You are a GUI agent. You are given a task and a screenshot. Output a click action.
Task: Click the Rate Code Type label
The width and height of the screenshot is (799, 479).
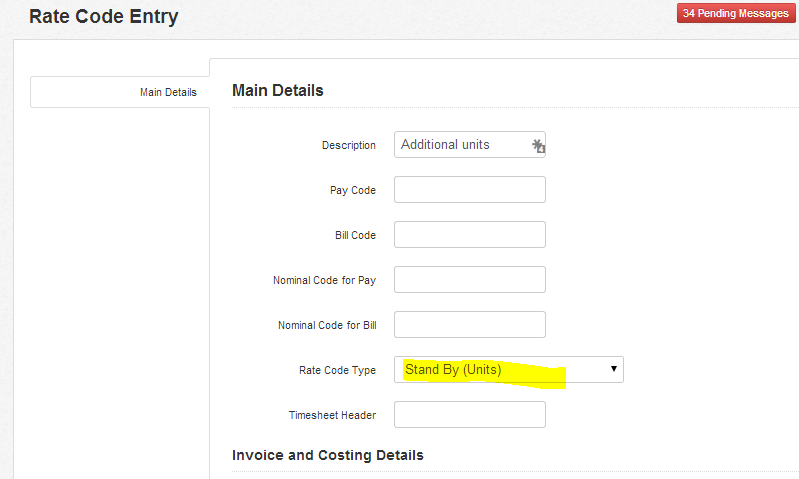pos(337,370)
